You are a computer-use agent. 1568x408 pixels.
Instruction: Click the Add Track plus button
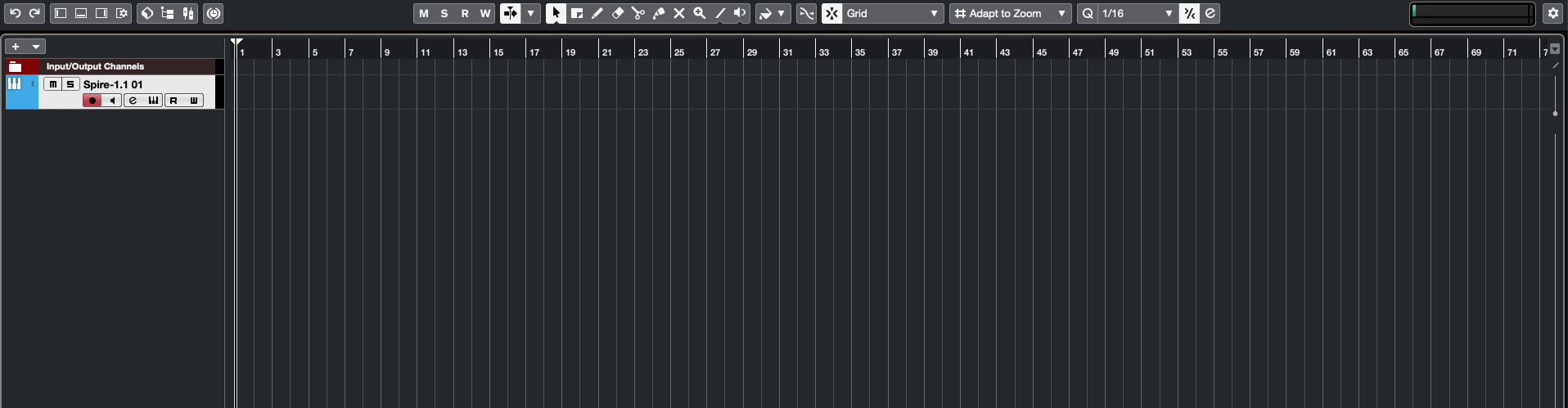click(x=16, y=47)
